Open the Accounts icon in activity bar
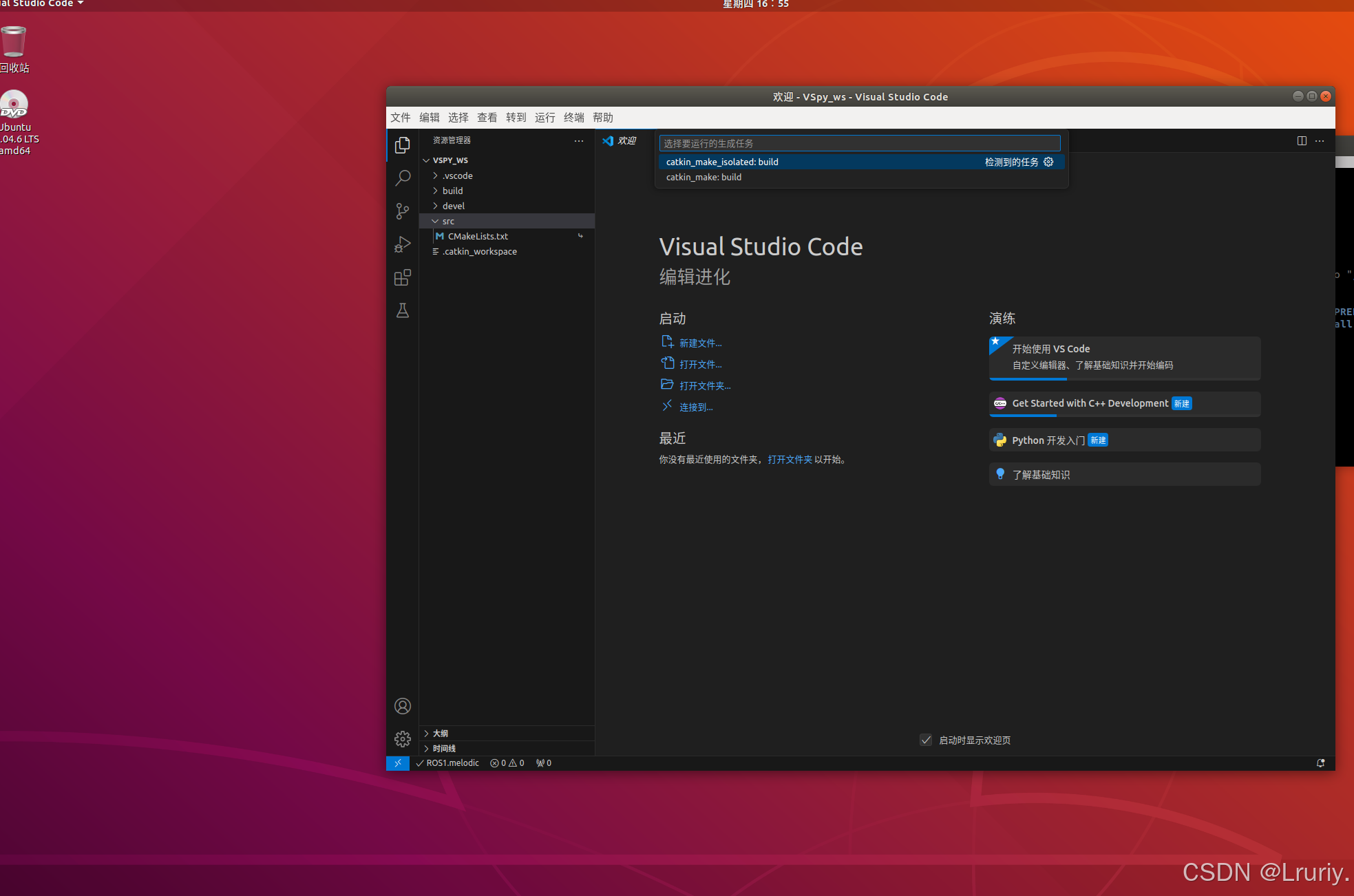The height and width of the screenshot is (896, 1354). point(403,706)
